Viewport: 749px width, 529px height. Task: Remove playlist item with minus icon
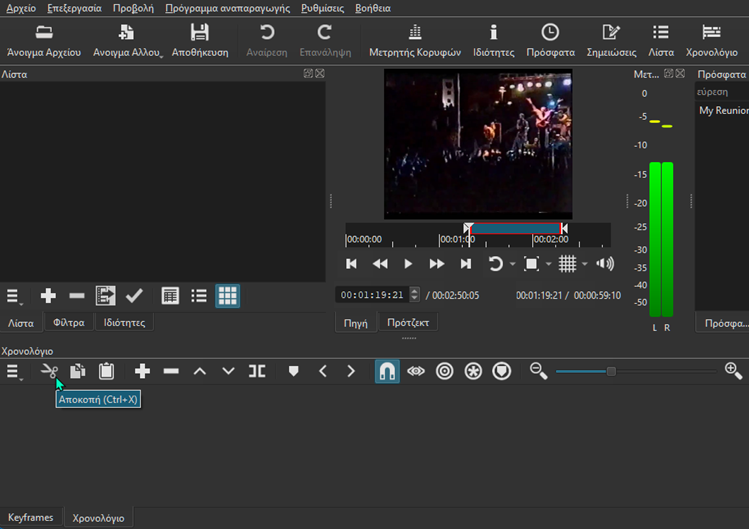pos(76,296)
